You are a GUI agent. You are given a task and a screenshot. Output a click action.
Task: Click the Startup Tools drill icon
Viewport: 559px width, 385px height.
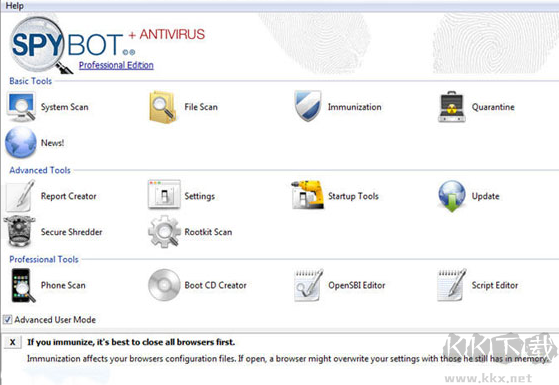pyautogui.click(x=308, y=195)
